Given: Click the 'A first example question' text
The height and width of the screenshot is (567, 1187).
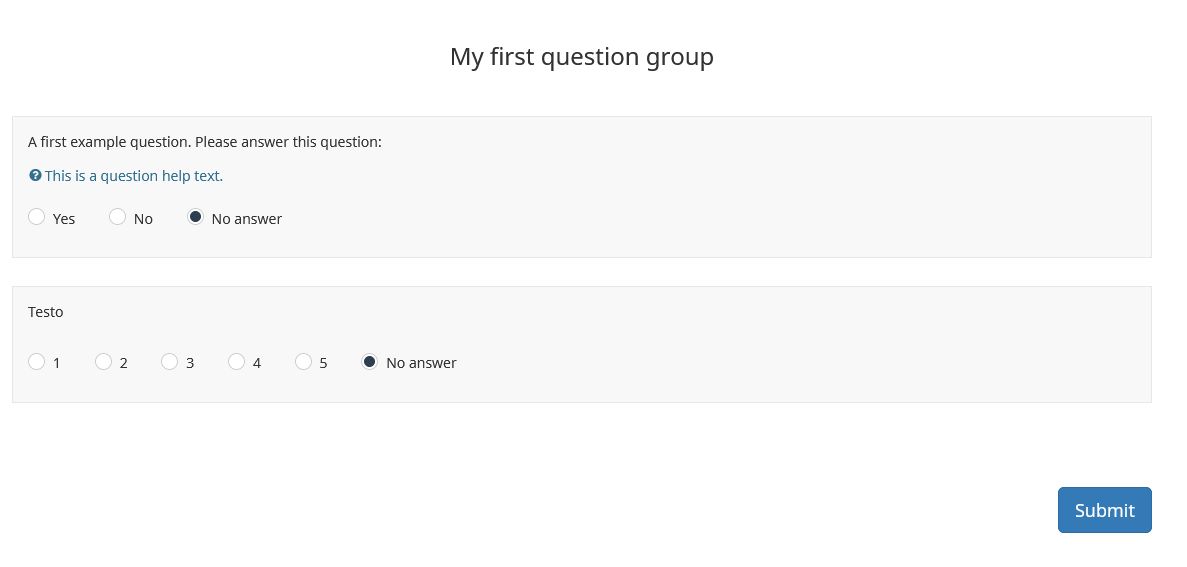Looking at the screenshot, I should pyautogui.click(x=205, y=142).
